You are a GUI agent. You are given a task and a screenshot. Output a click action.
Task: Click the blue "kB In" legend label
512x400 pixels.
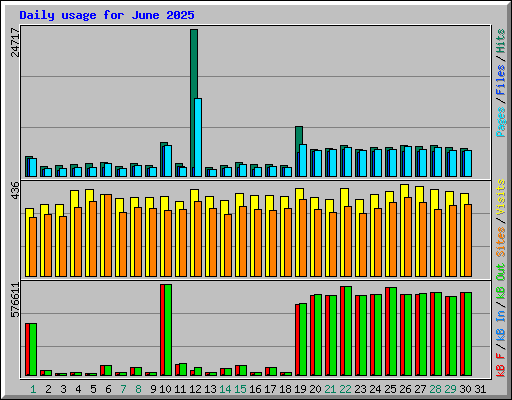[501, 325]
